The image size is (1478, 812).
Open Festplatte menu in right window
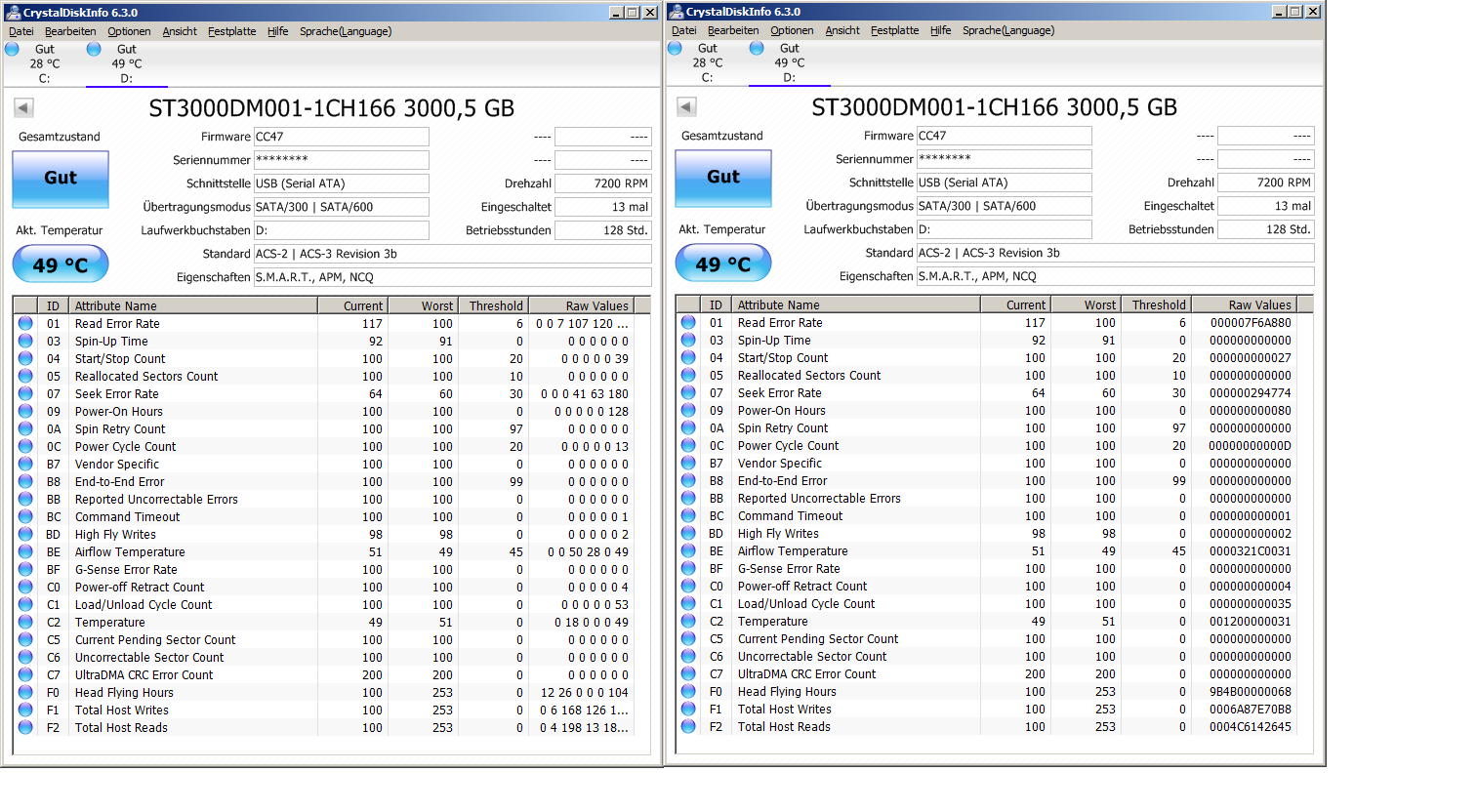(x=895, y=30)
